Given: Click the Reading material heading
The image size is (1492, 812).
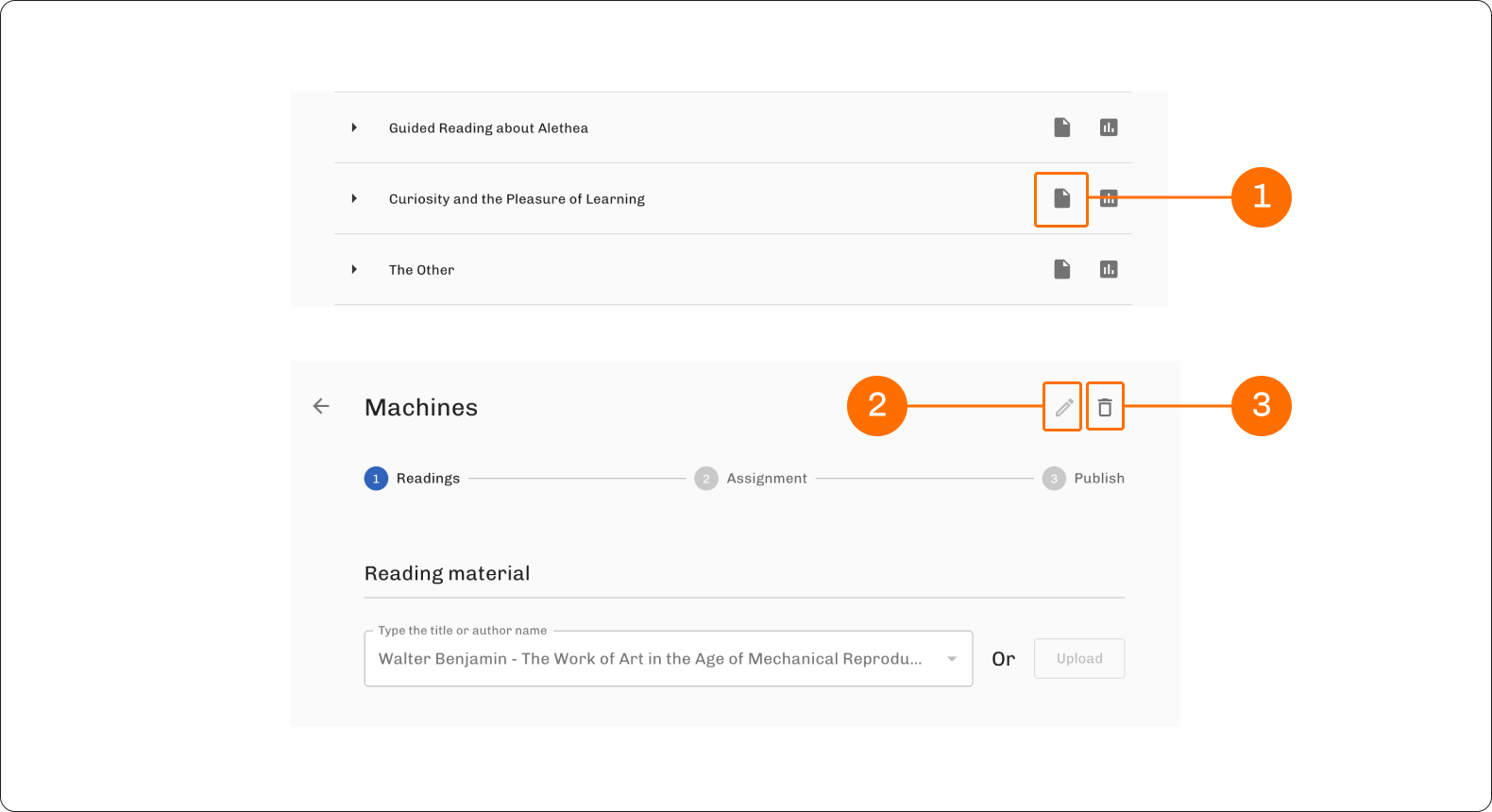Looking at the screenshot, I should point(447,573).
